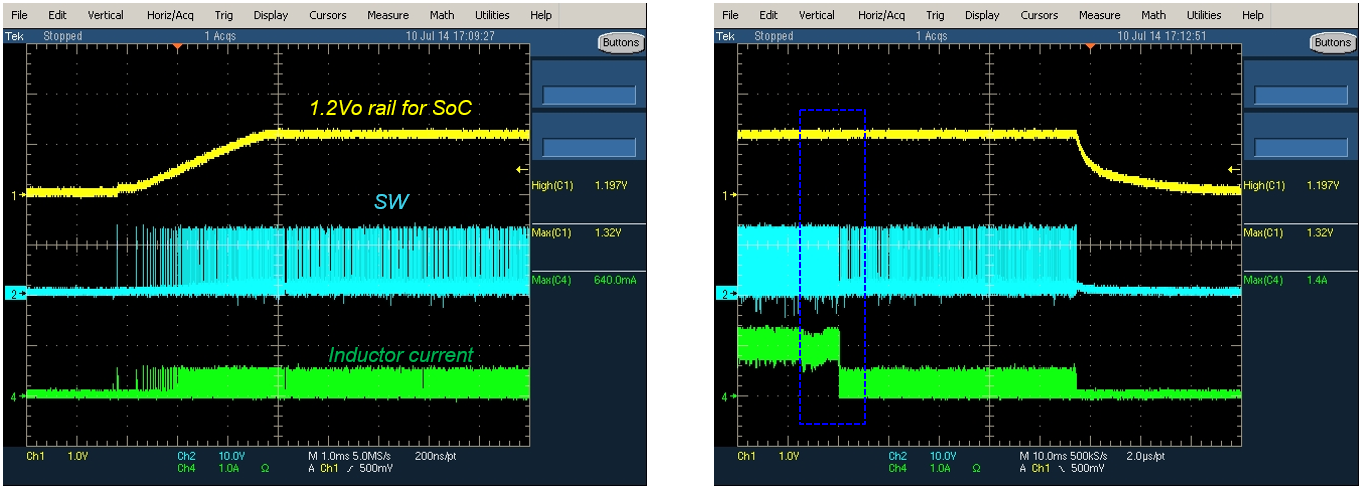The height and width of the screenshot is (489, 1365).
Task: Select channel 1 ground marker on right scope
Action: [729, 196]
